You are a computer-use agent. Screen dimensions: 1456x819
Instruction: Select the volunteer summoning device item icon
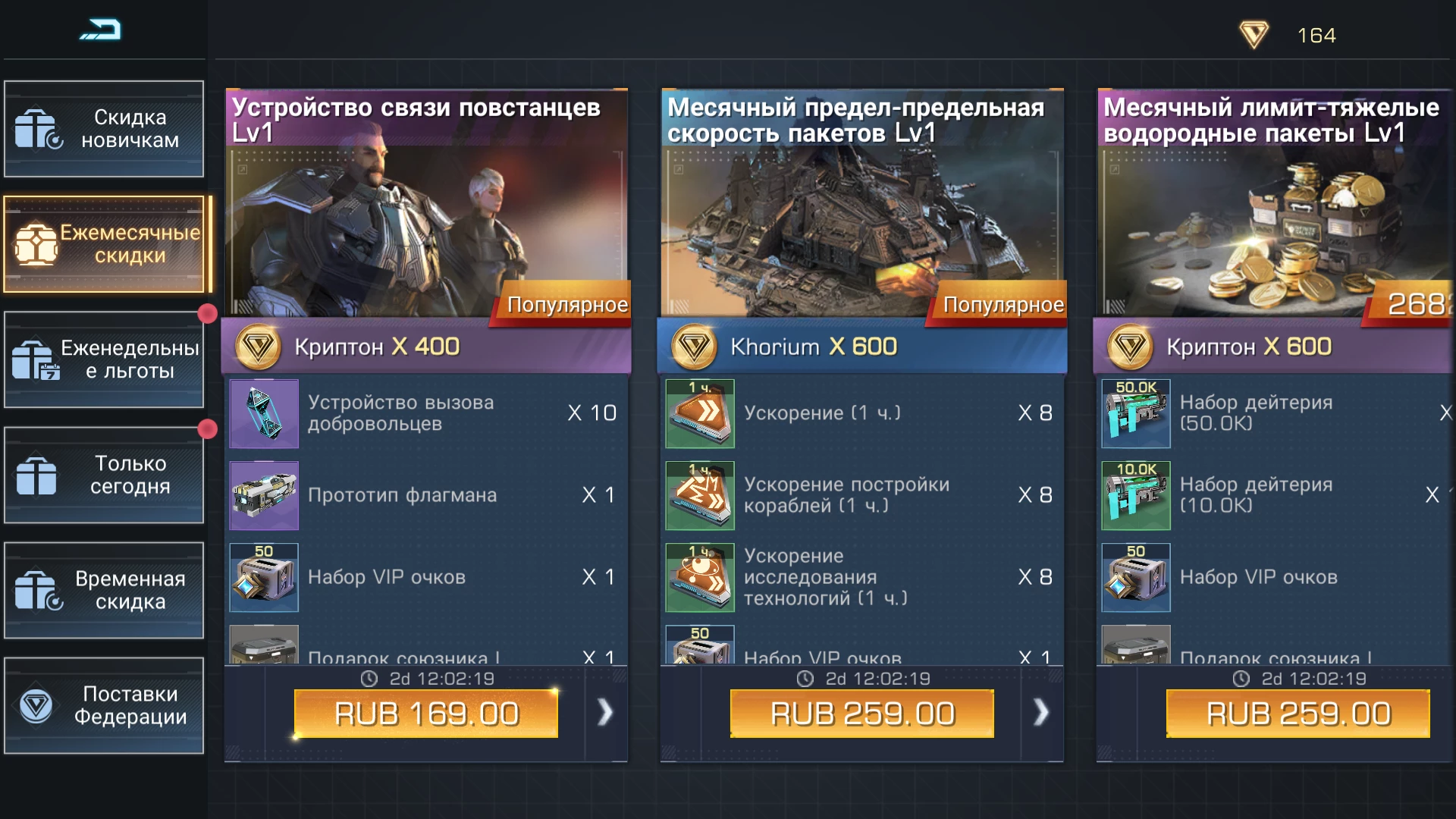pyautogui.click(x=264, y=413)
